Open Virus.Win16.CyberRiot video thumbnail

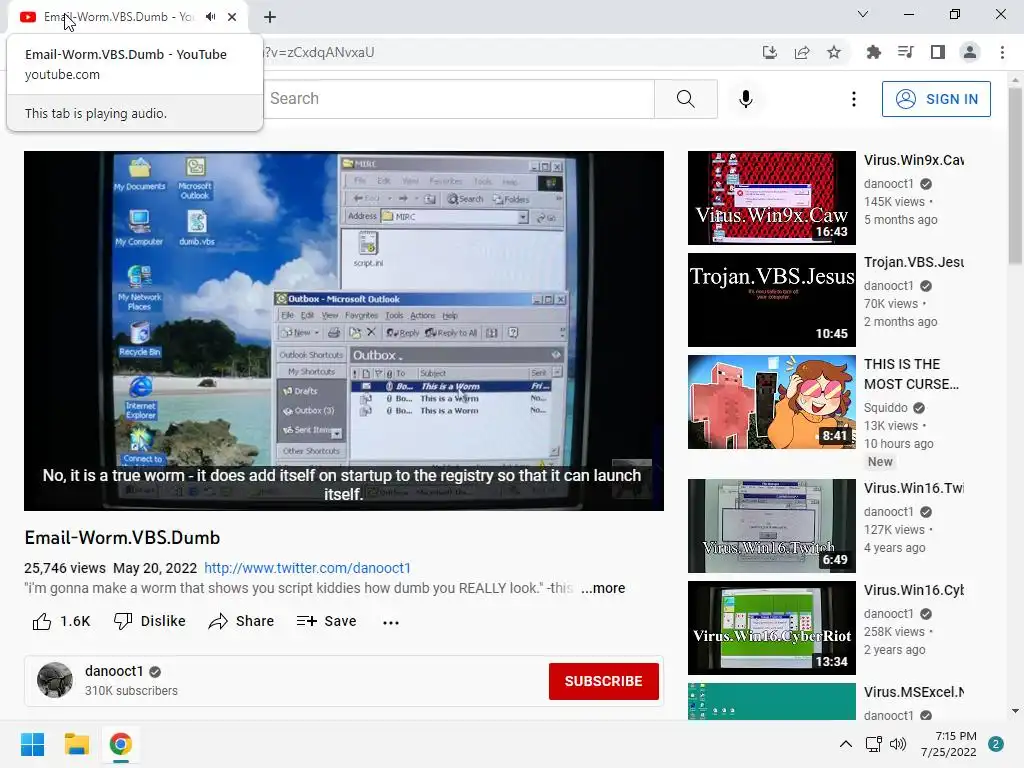point(771,628)
